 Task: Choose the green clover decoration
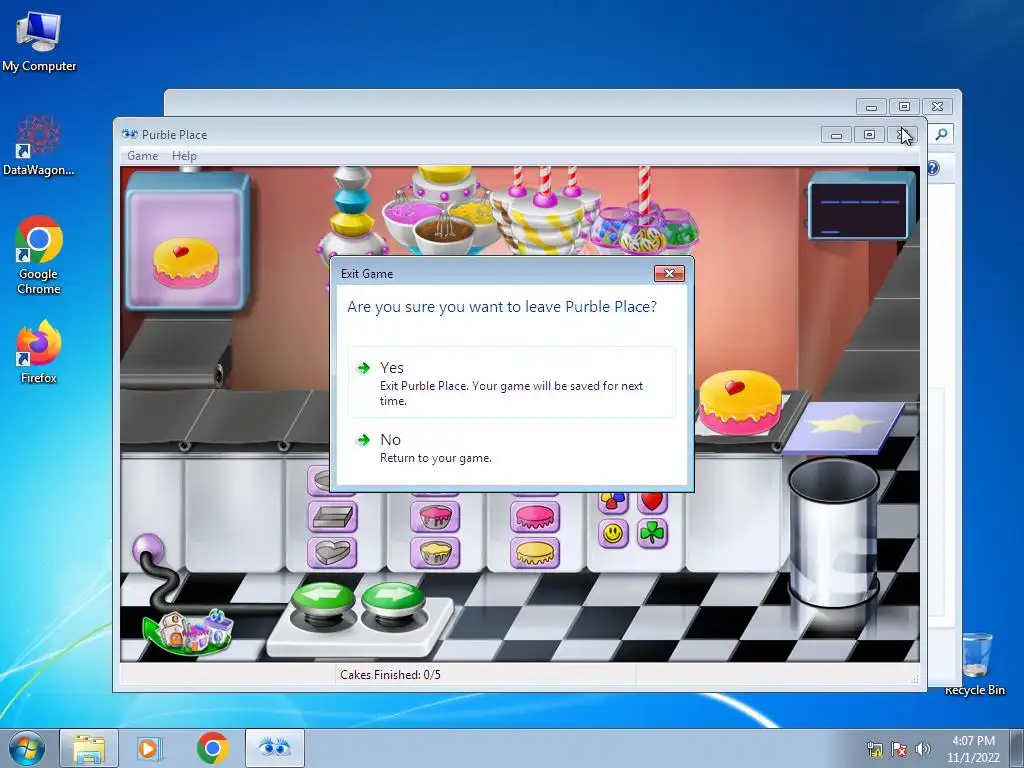pos(652,534)
